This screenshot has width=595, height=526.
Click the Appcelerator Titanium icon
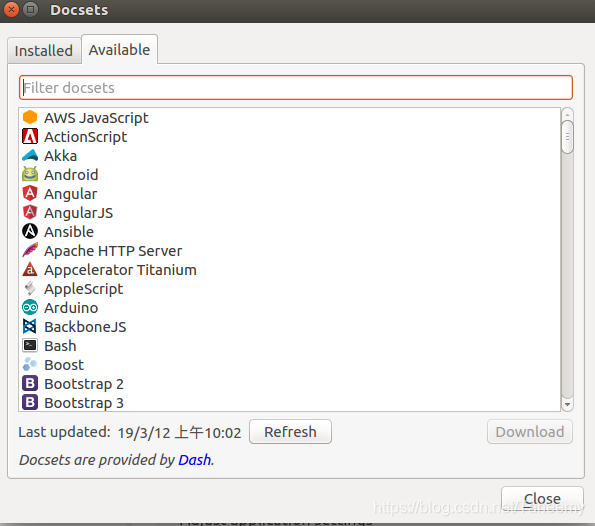(x=30, y=269)
